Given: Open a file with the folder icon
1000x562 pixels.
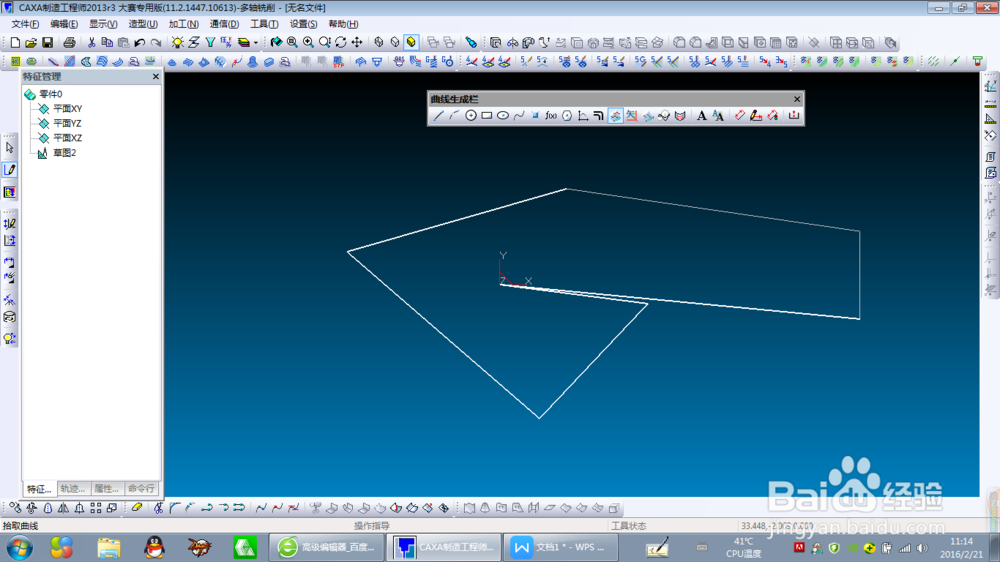Looking at the screenshot, I should click(x=31, y=43).
